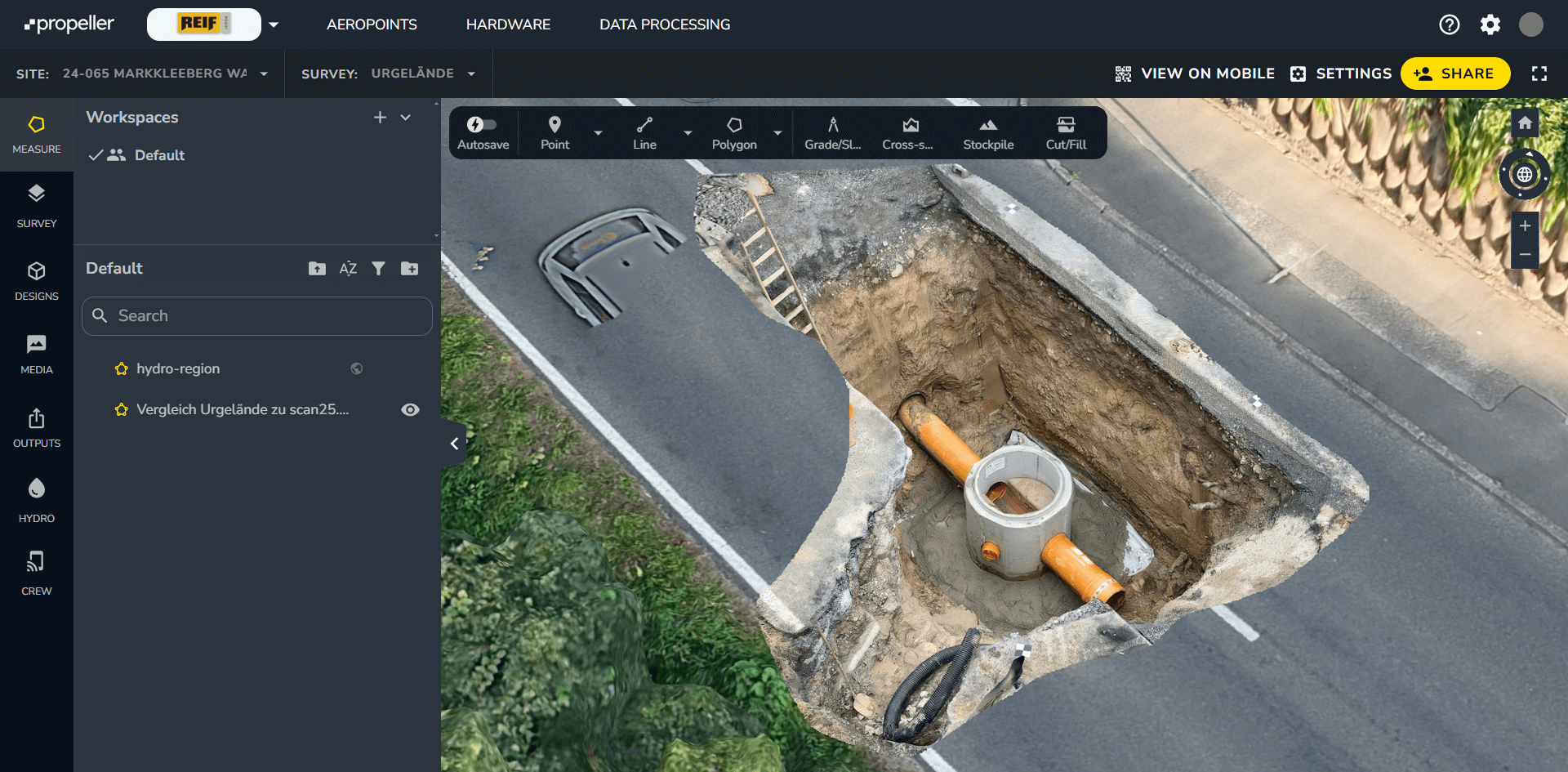
Task: Click View on Mobile
Action: pyautogui.click(x=1194, y=74)
